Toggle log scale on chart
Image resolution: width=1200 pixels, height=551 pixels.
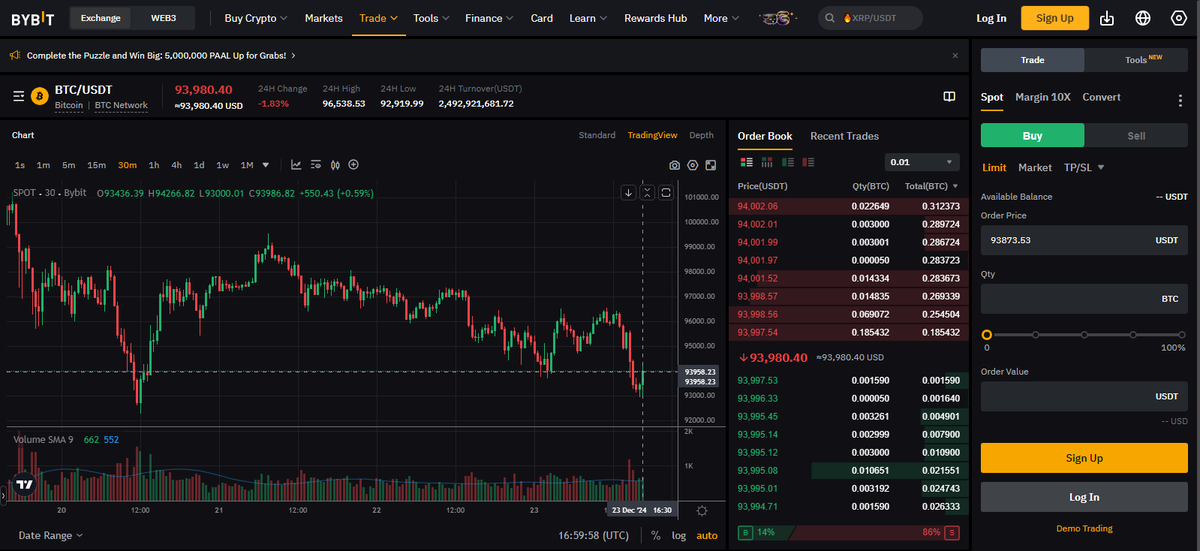679,536
